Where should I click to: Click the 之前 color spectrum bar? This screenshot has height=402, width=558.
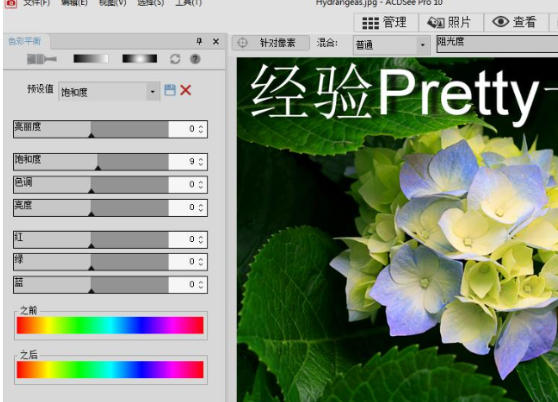(x=110, y=326)
